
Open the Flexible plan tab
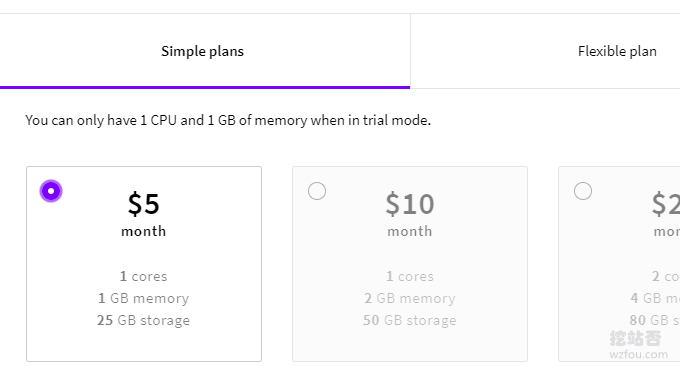coord(617,51)
